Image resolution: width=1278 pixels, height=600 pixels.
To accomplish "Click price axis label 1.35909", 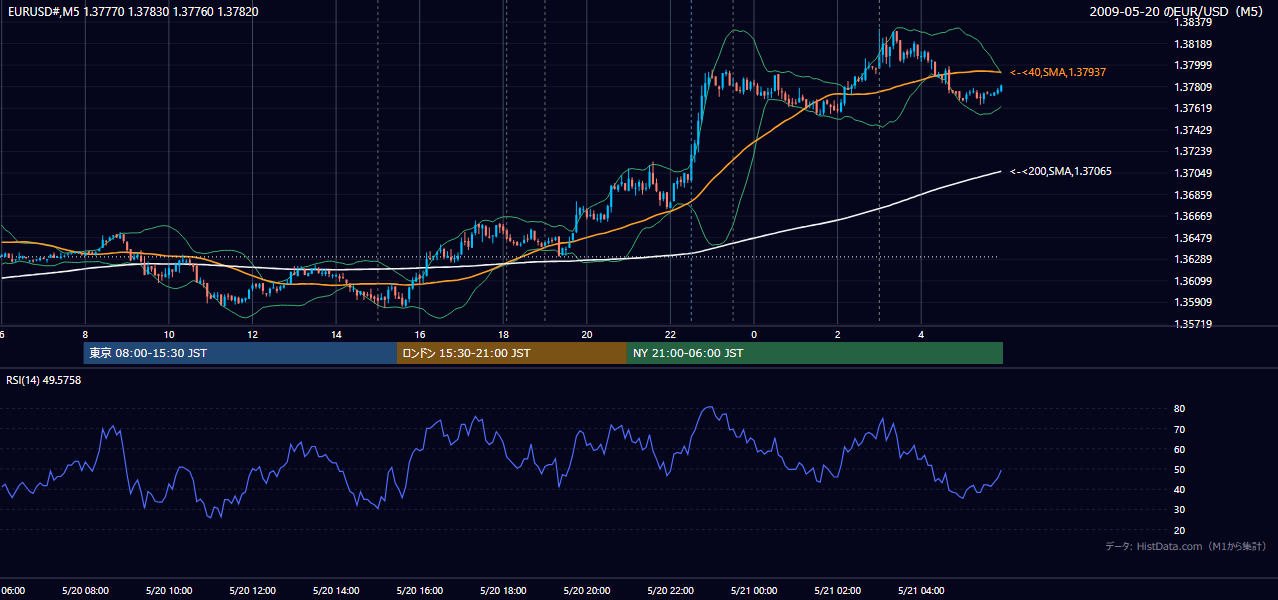I will pyautogui.click(x=1193, y=302).
